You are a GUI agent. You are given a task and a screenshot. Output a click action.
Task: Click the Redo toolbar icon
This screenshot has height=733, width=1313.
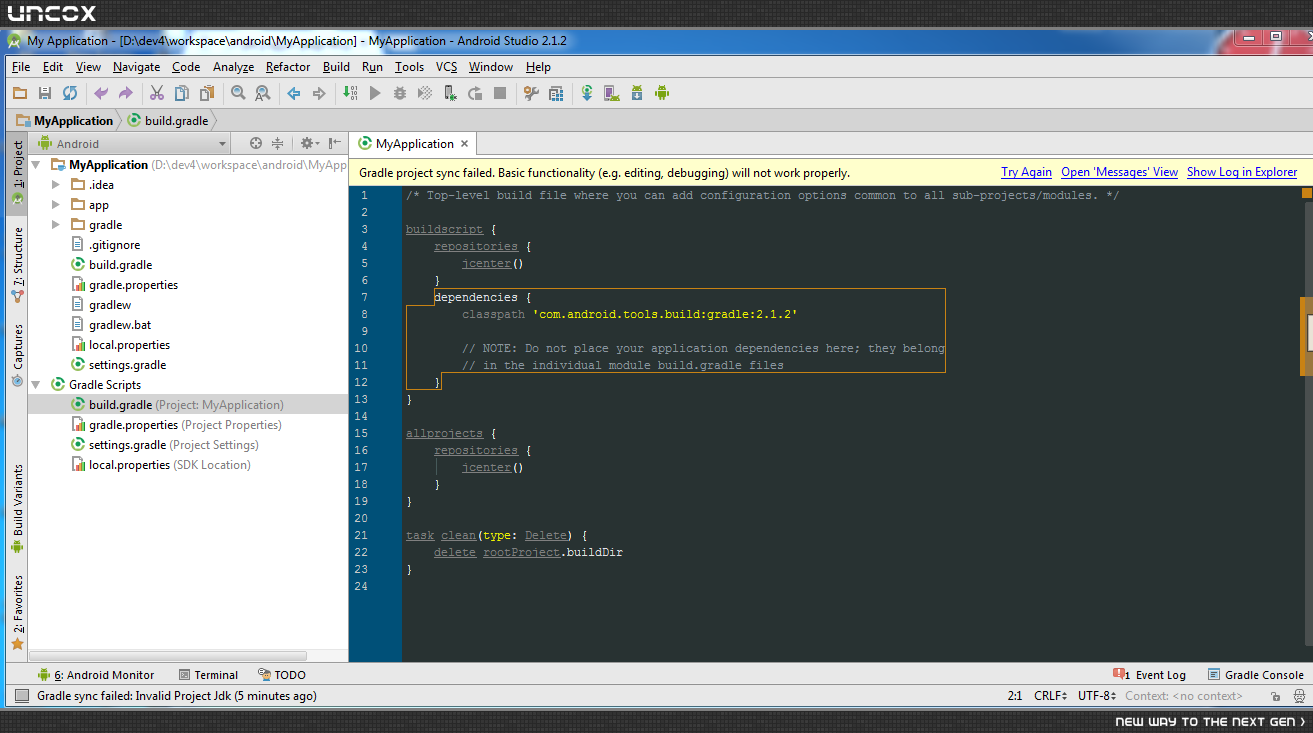[126, 93]
